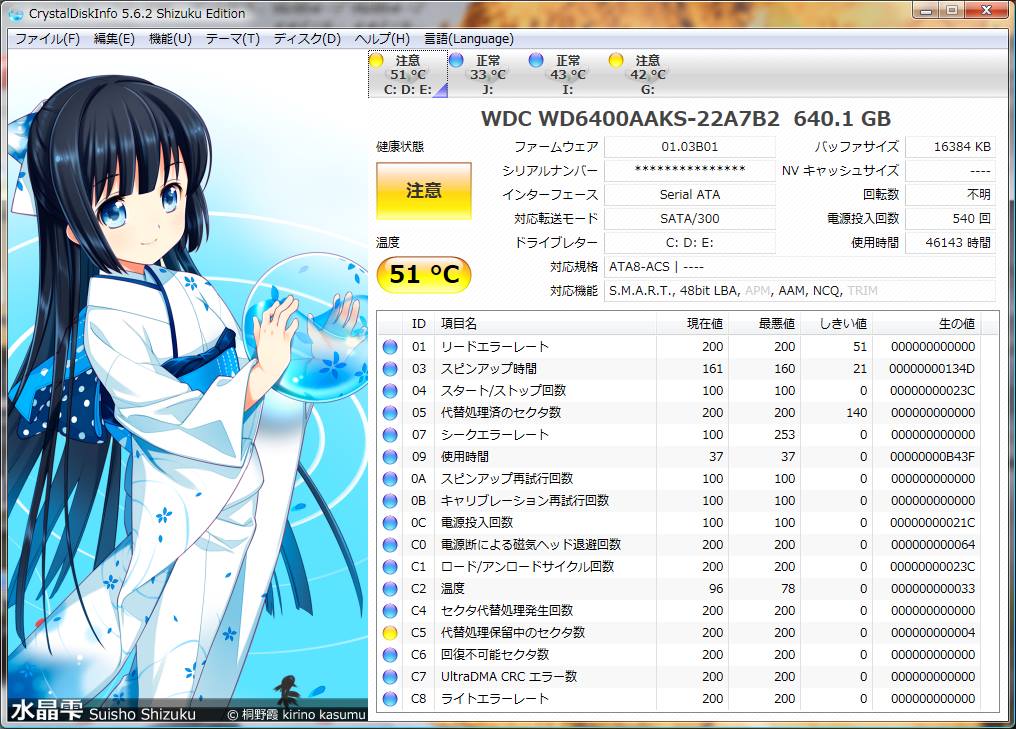
Task: Open the ファイル(F) menu
Action: click(x=47, y=39)
